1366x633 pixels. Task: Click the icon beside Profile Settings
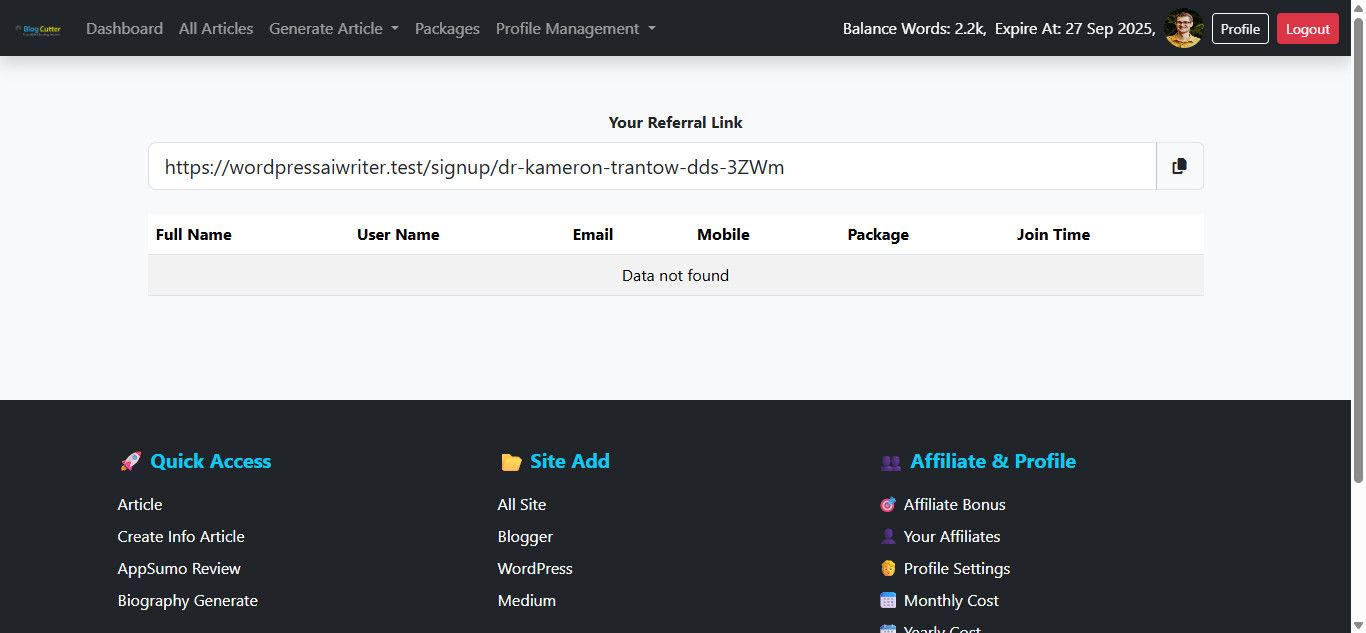[888, 569]
